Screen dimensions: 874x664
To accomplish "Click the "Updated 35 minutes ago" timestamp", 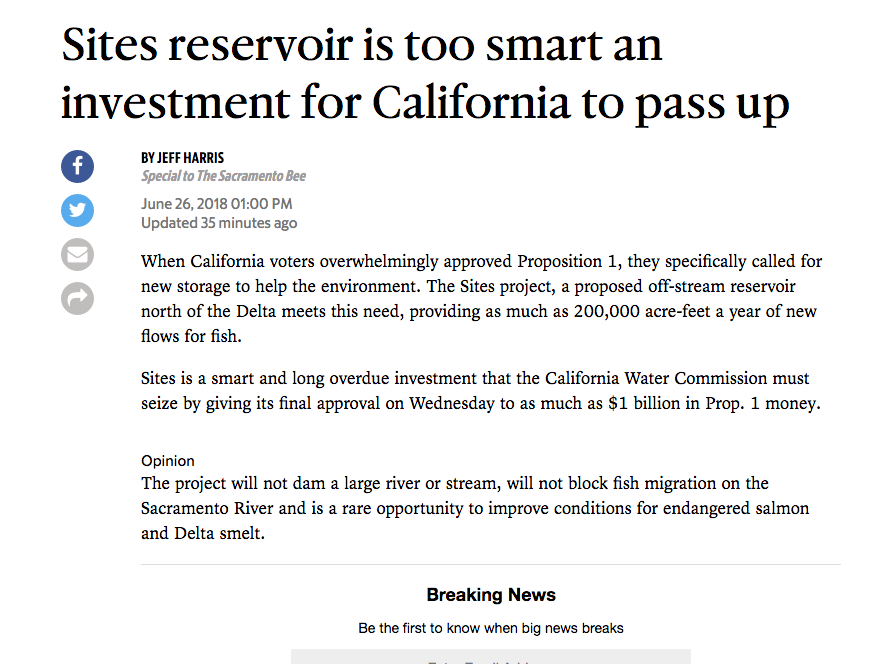I will pyautogui.click(x=218, y=223).
